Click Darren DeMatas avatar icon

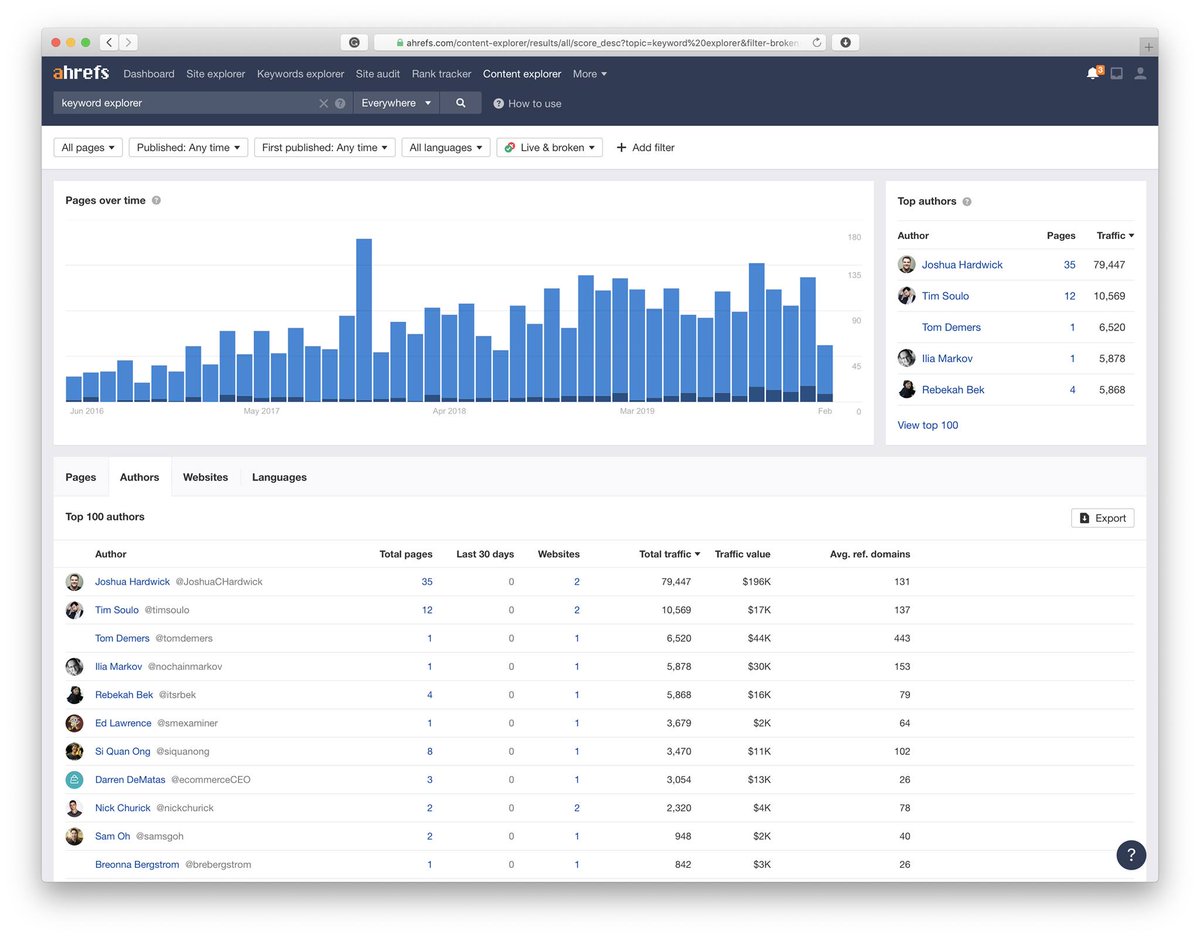click(x=75, y=779)
